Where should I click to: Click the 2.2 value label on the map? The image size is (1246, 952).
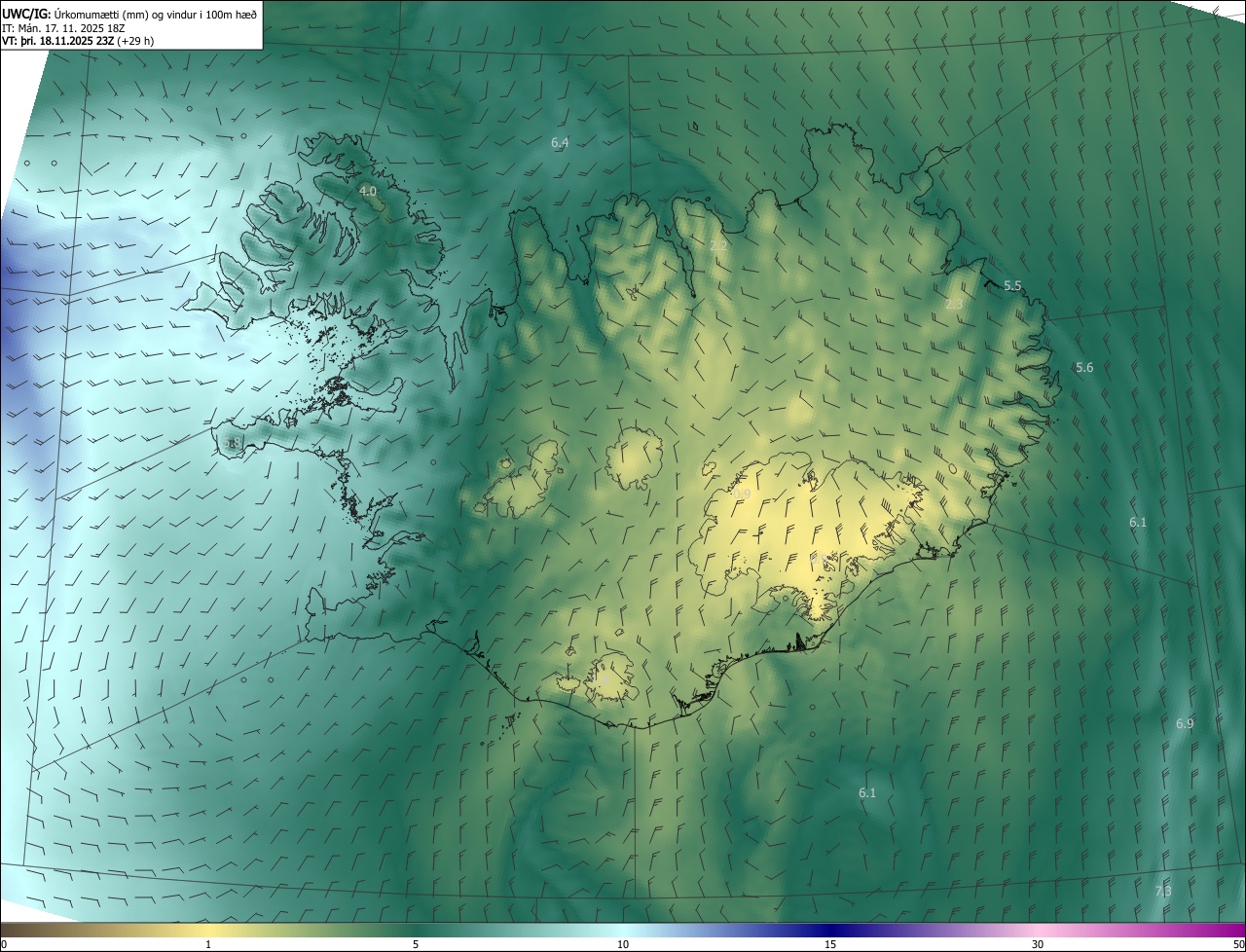pos(718,247)
